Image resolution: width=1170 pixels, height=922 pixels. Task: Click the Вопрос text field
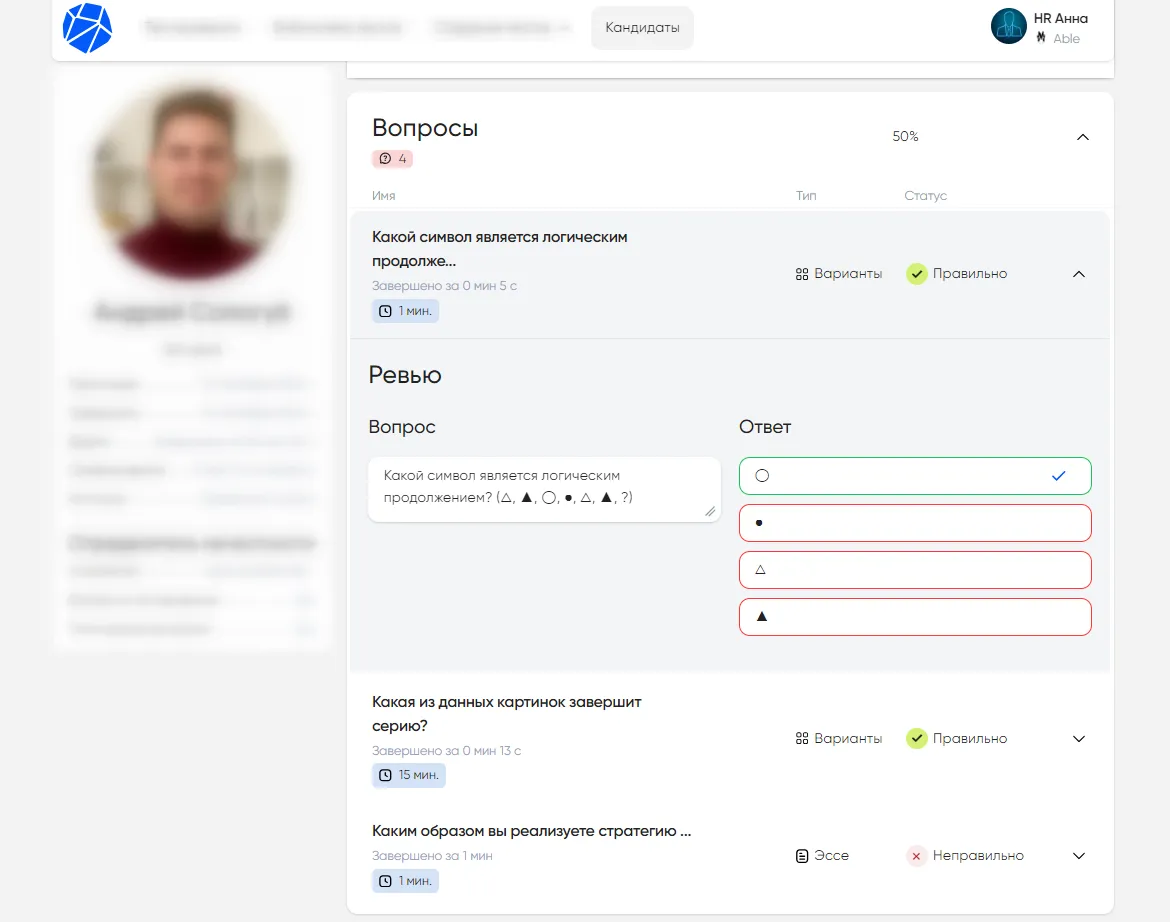click(x=543, y=489)
